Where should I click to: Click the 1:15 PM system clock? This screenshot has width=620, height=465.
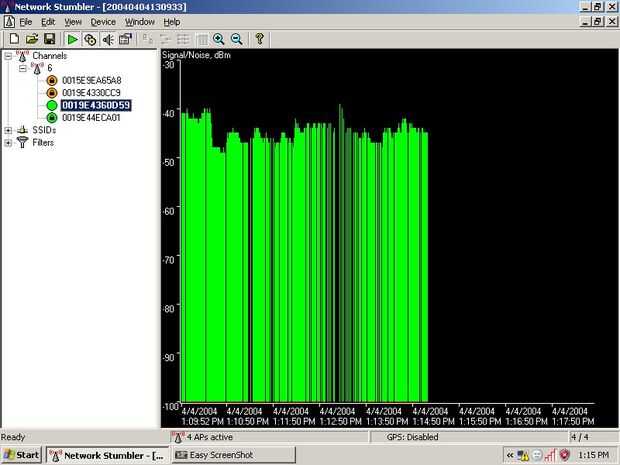click(x=594, y=455)
